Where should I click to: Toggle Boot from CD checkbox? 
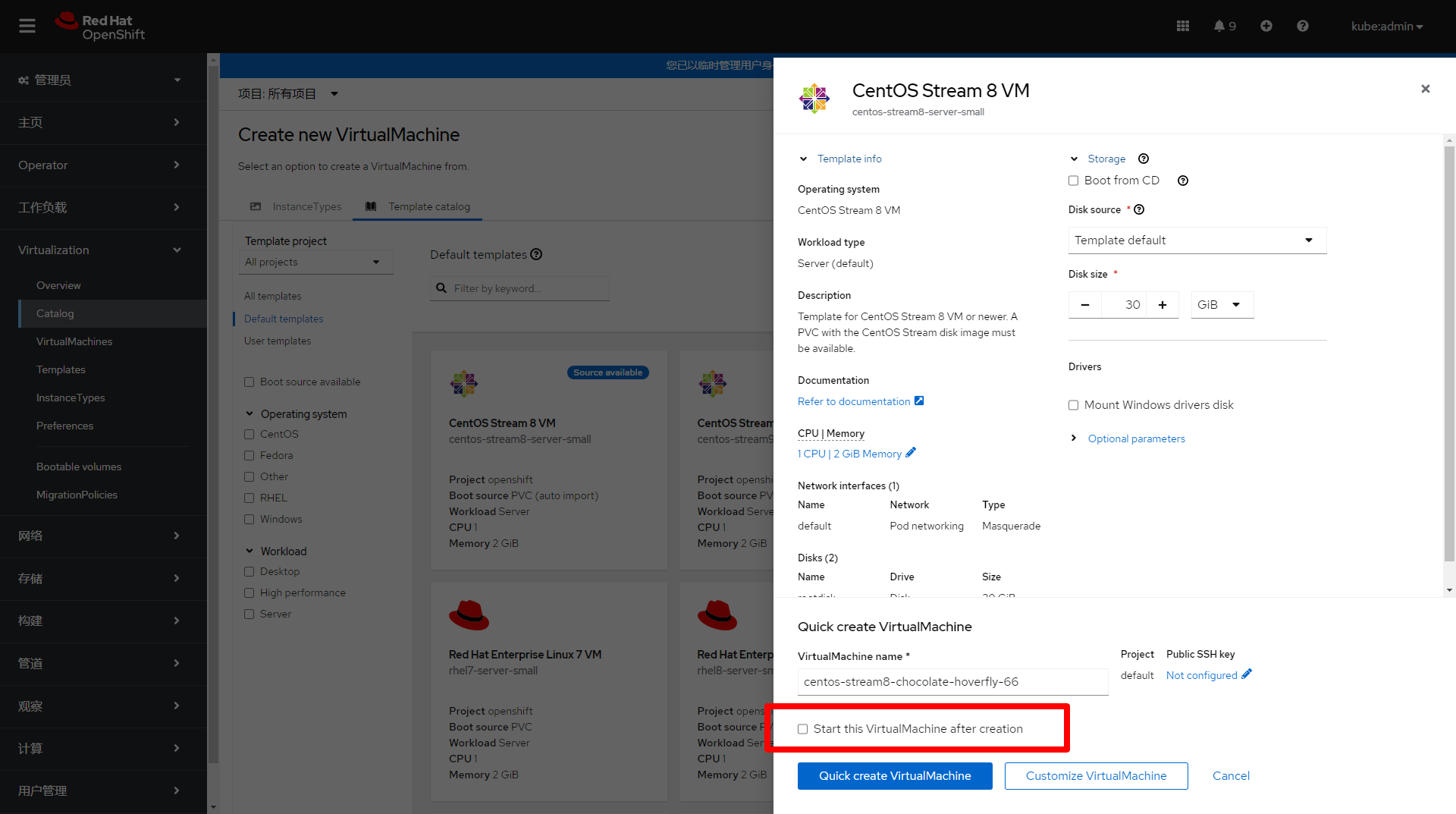tap(1073, 181)
